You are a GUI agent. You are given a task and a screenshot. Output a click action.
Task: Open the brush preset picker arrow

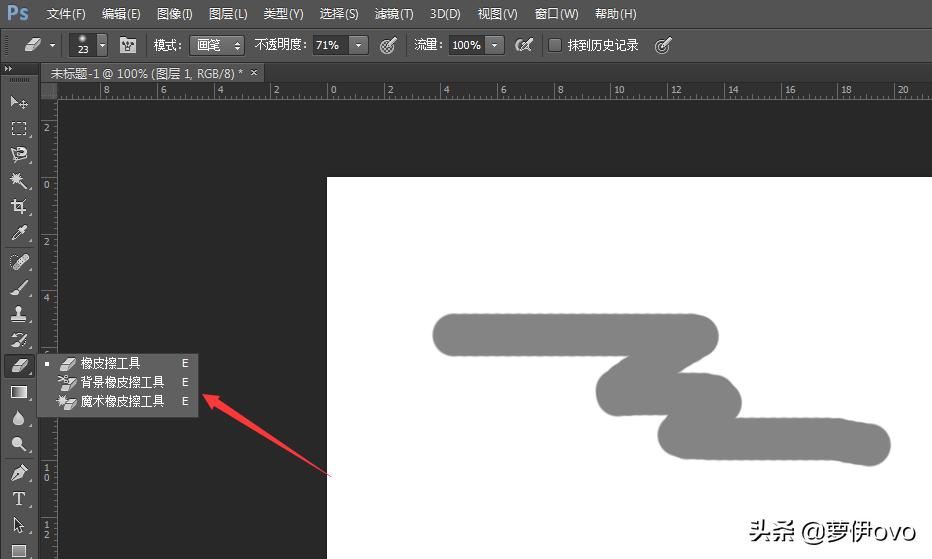point(102,46)
